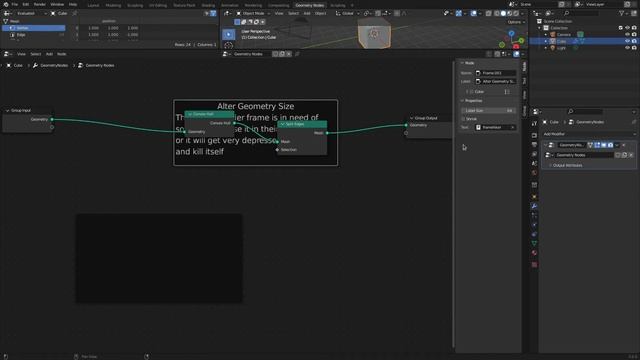Viewport: 640px width, 360px height.
Task: Toggle spreadsheet pin icon
Action: click(75, 13)
